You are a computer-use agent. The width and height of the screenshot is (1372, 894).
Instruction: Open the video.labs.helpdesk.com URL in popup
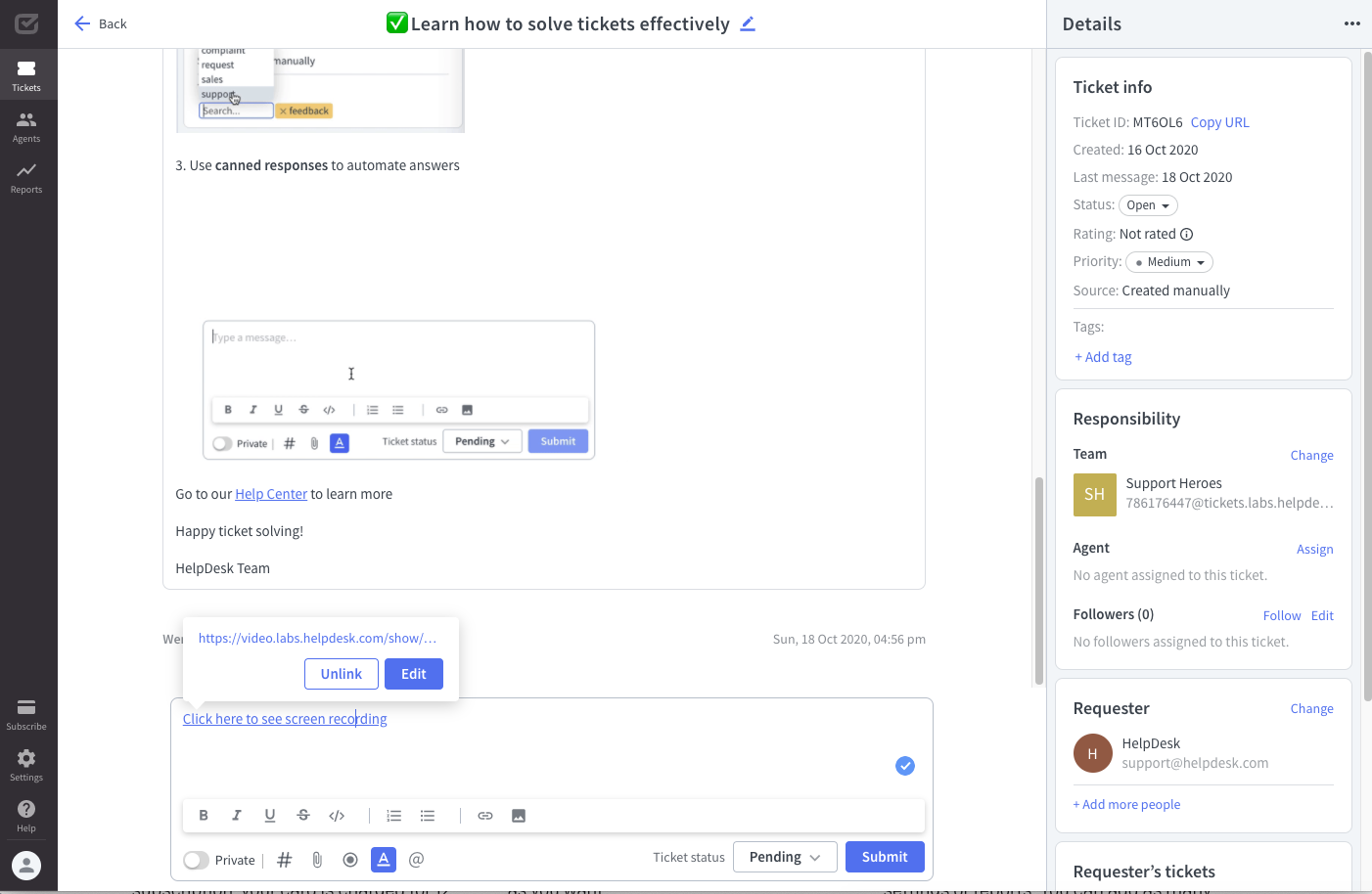317,638
